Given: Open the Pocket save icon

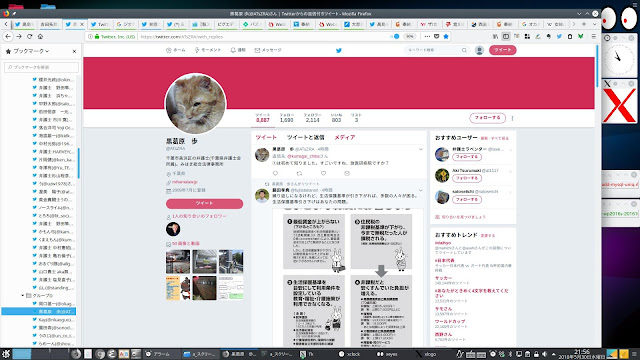Looking at the screenshot, I should tap(436, 36).
